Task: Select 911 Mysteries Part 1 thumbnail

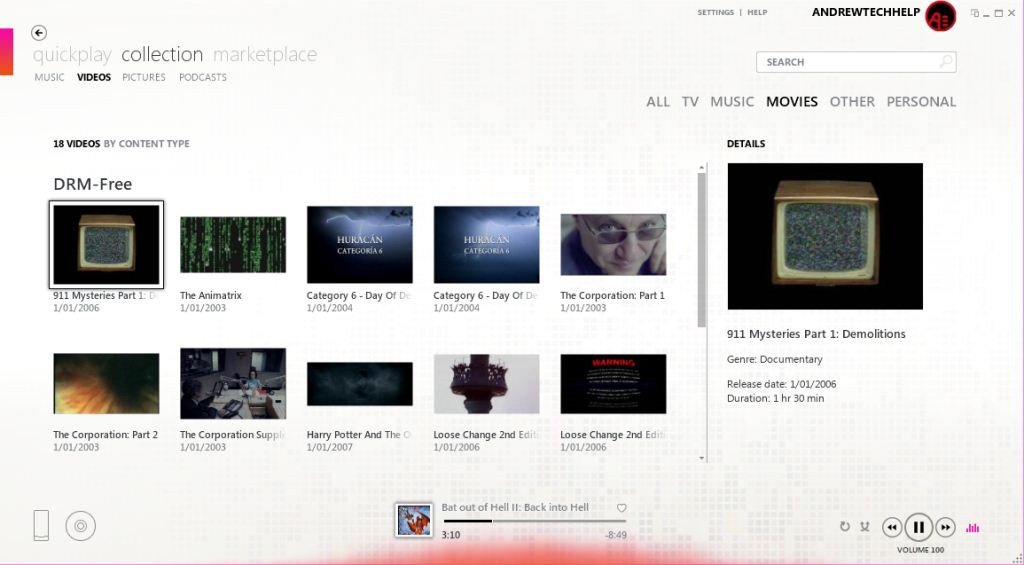Action: (106, 244)
